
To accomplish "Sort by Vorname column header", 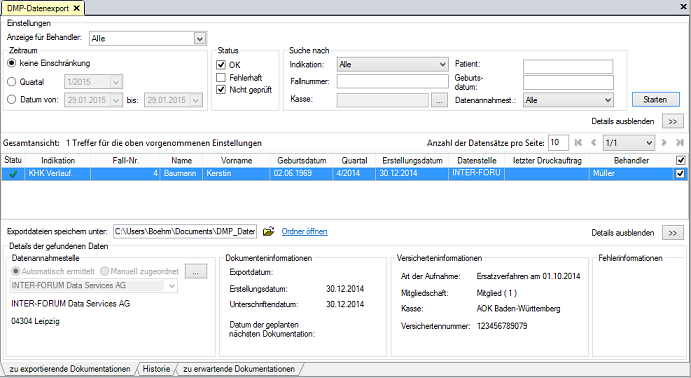I will (x=236, y=160).
